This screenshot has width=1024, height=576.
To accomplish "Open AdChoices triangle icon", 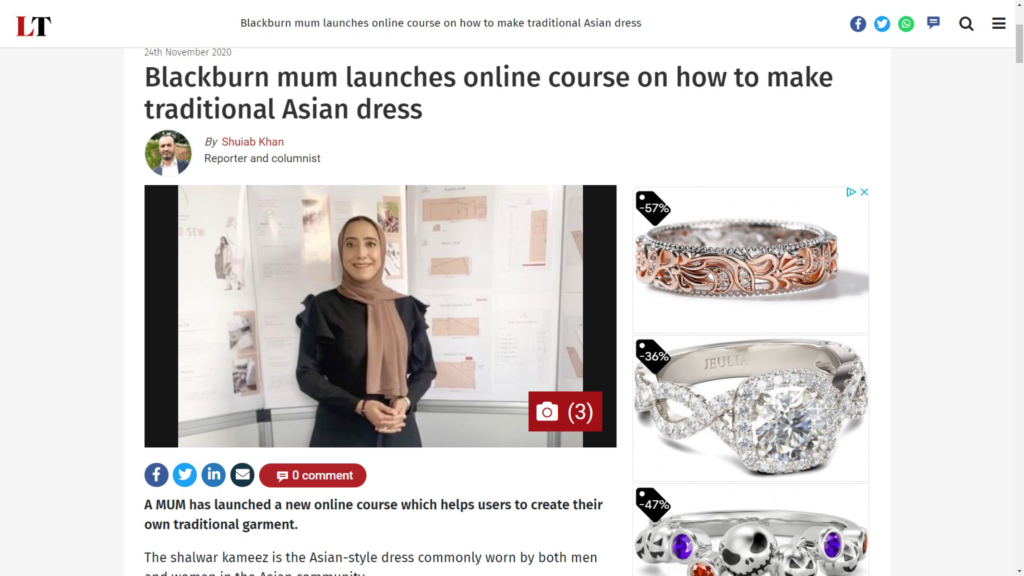I will coord(851,192).
